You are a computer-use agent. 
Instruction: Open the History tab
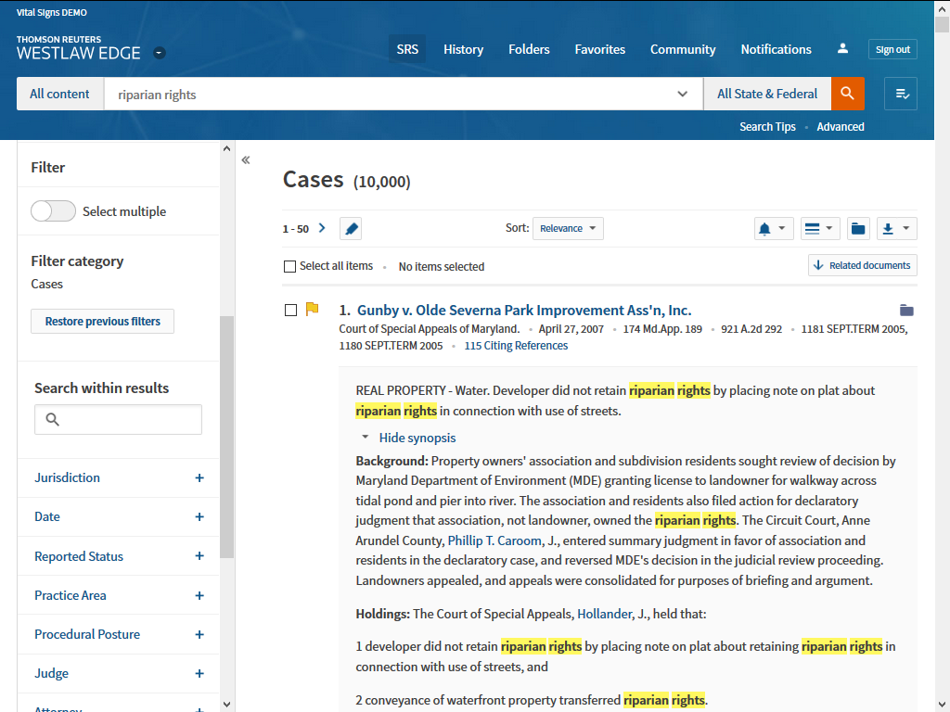463,49
